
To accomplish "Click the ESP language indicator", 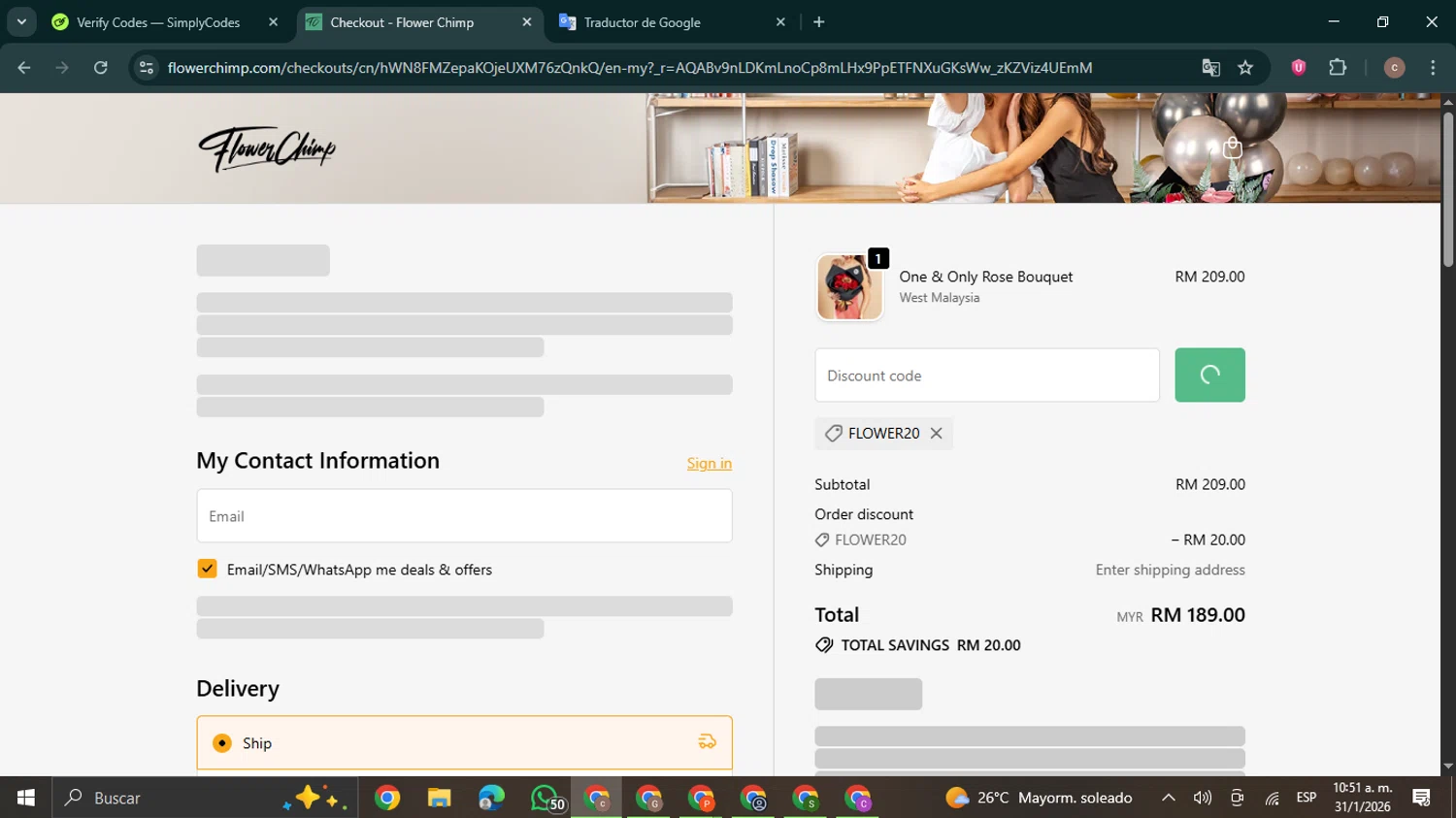I will click(x=1307, y=798).
